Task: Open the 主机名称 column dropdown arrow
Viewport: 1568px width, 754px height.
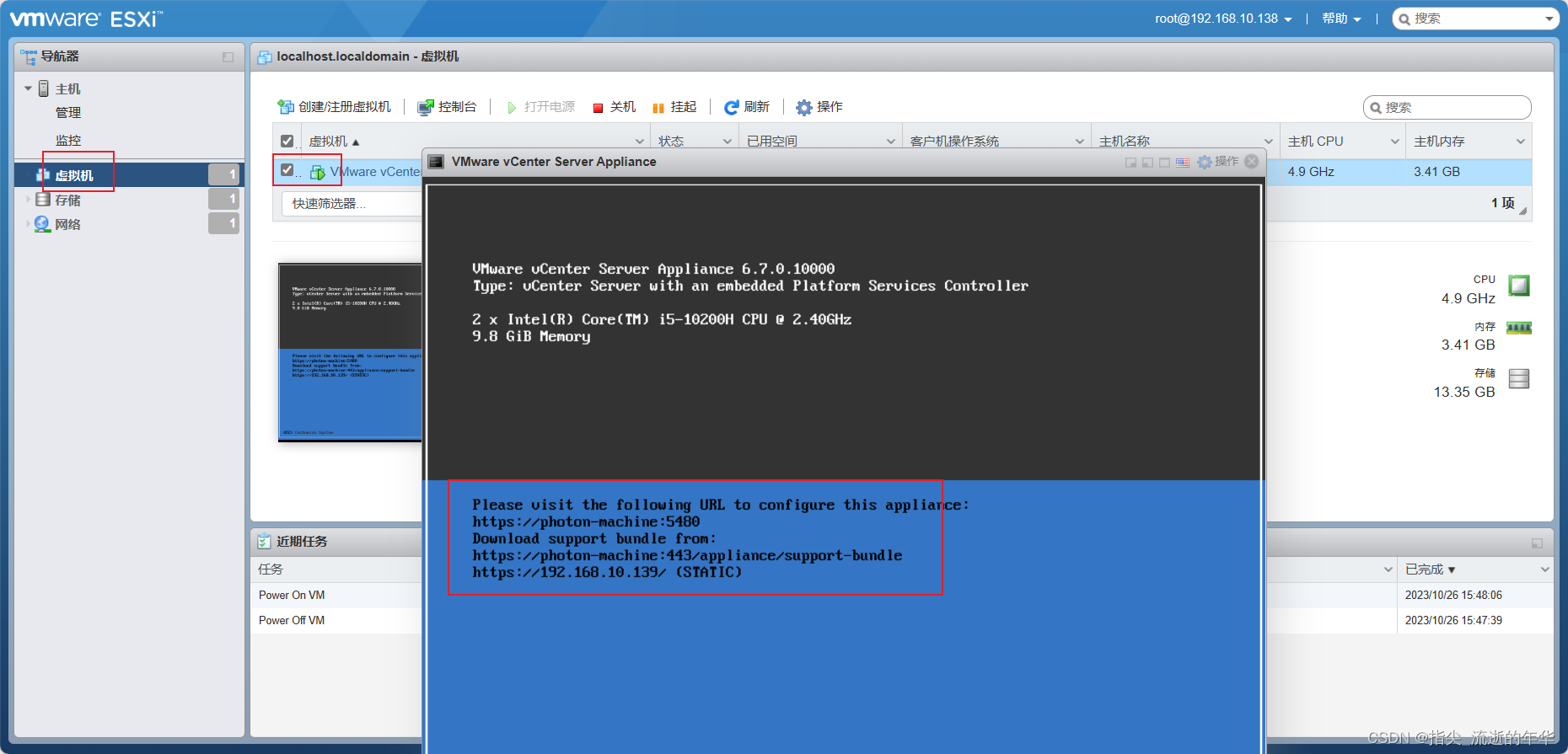Action: pos(1269,142)
